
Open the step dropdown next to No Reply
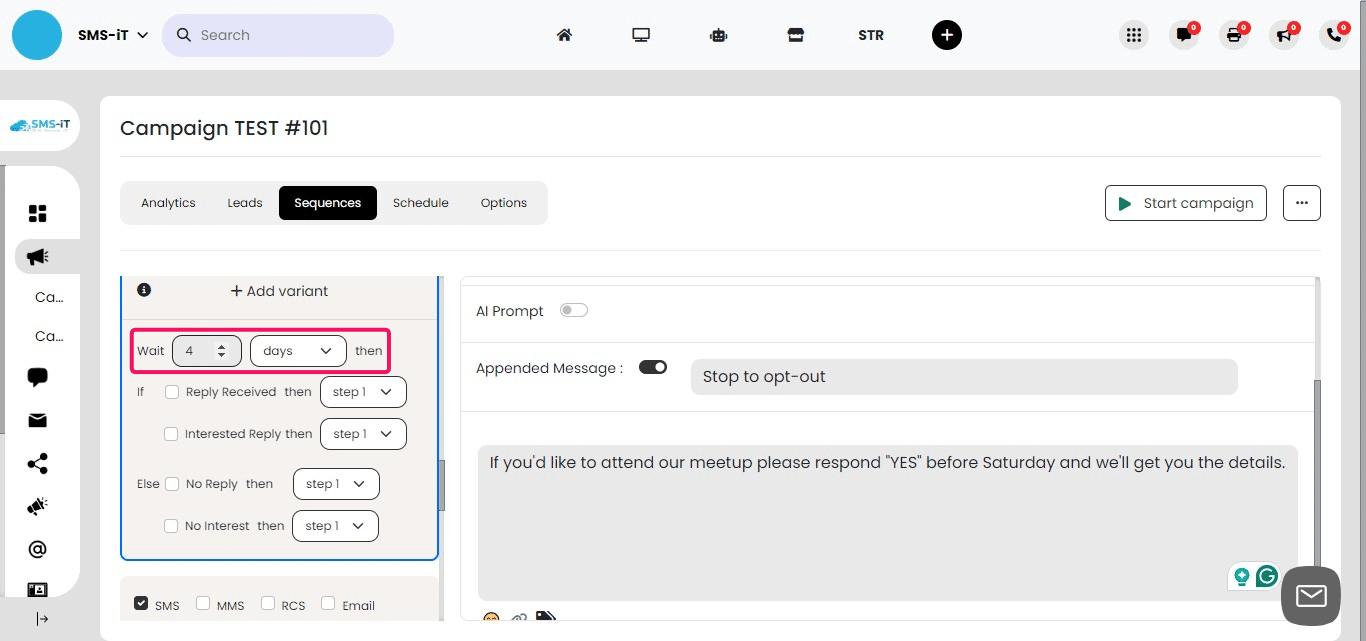pyautogui.click(x=336, y=484)
